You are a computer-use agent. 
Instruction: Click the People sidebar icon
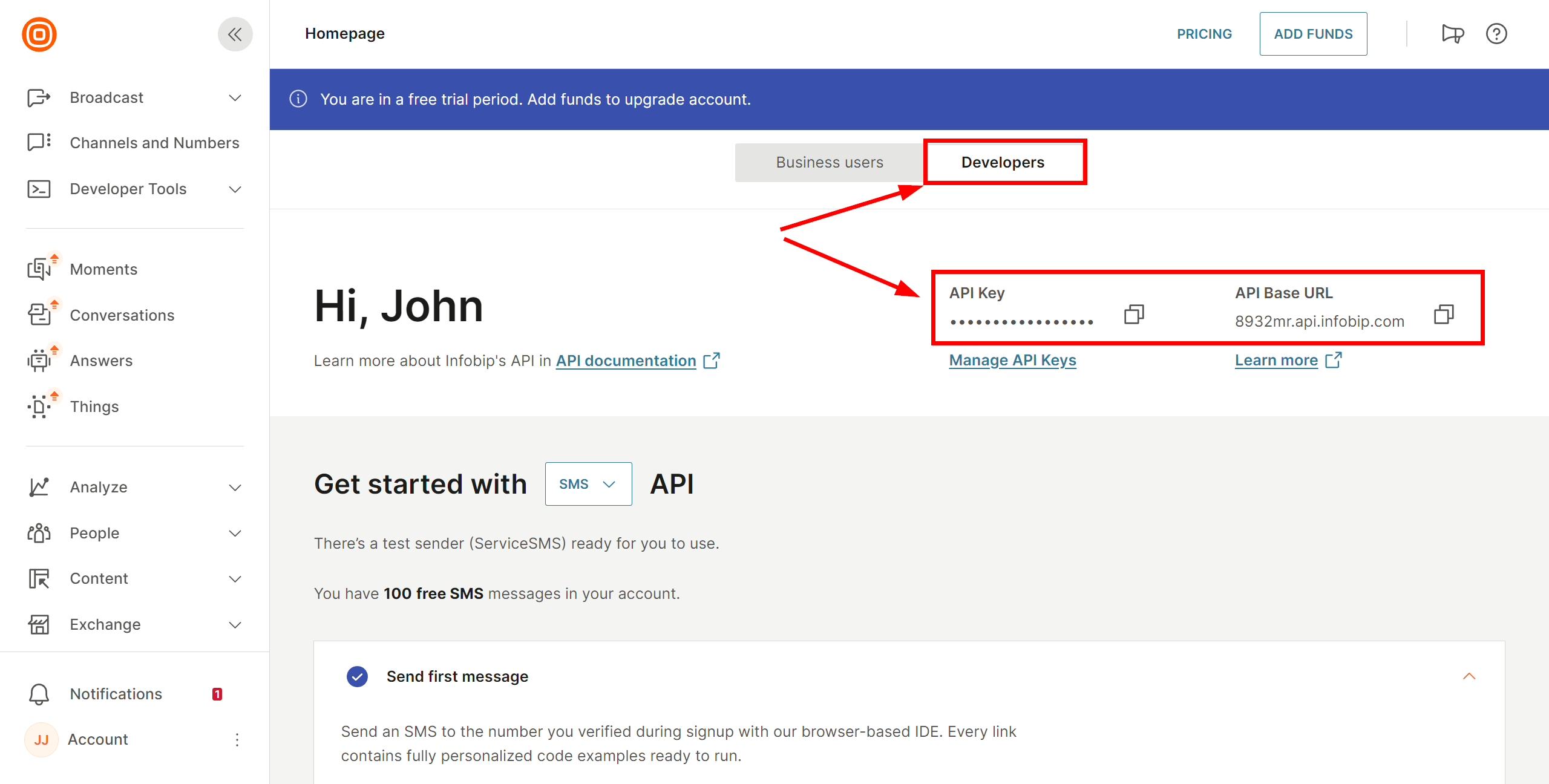point(39,533)
